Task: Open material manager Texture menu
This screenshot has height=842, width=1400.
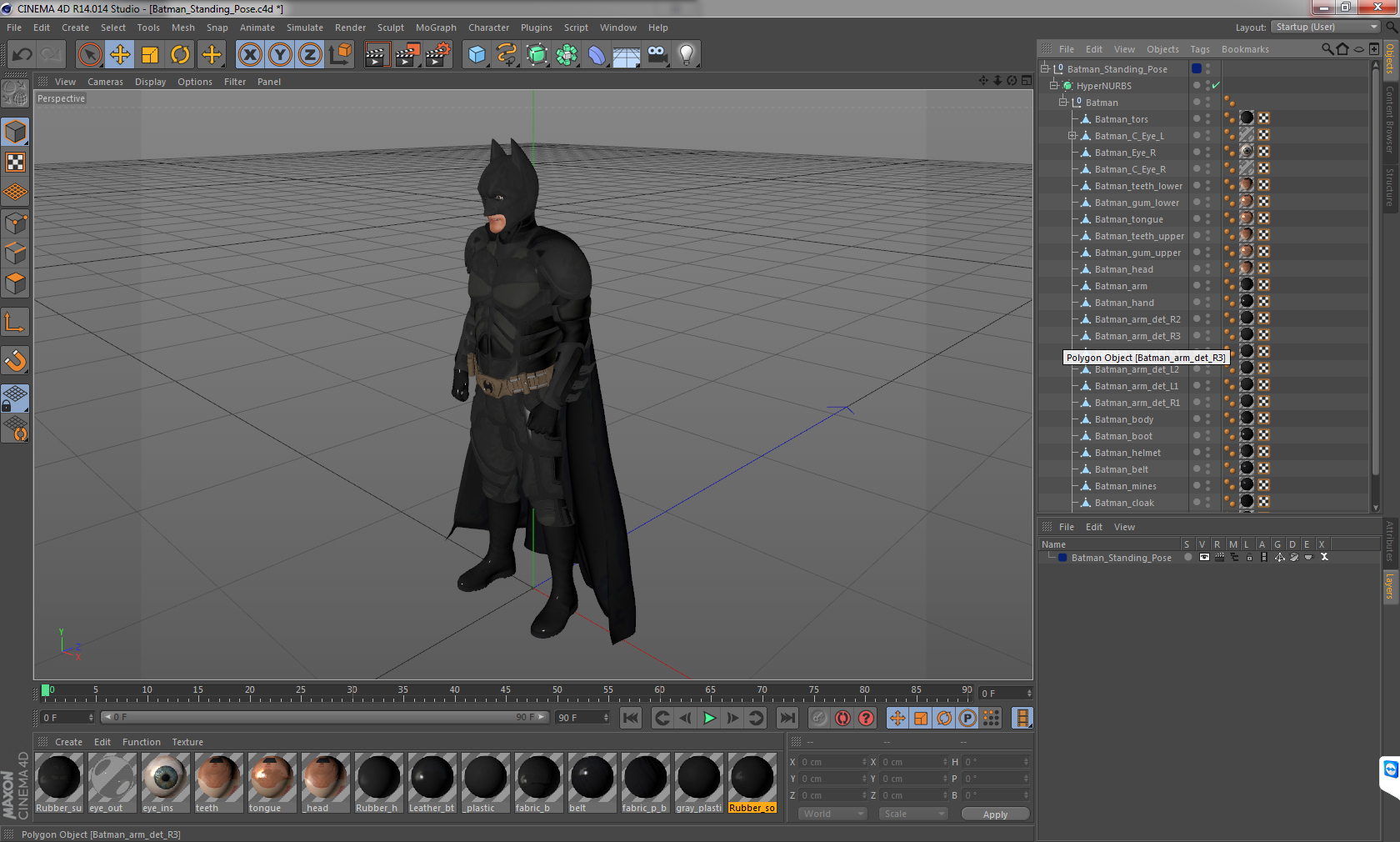Action: [187, 742]
